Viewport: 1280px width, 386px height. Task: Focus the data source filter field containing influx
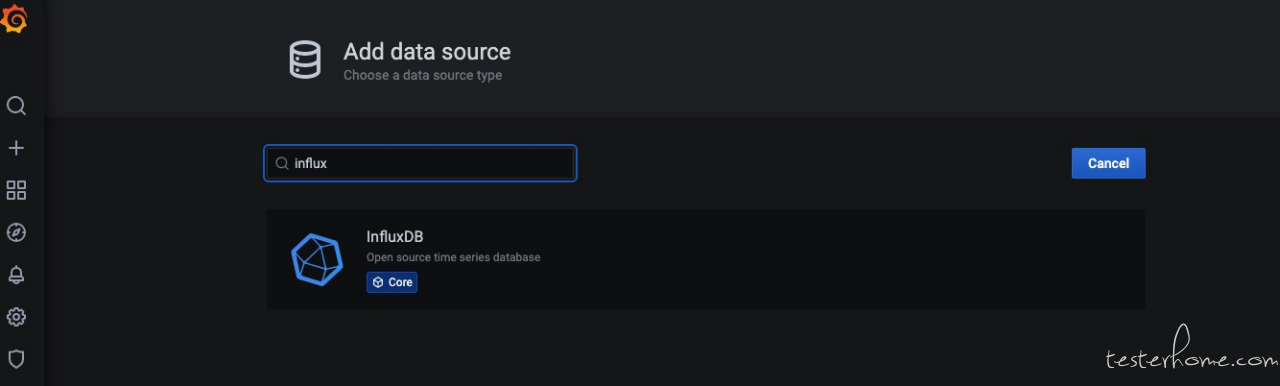point(420,163)
